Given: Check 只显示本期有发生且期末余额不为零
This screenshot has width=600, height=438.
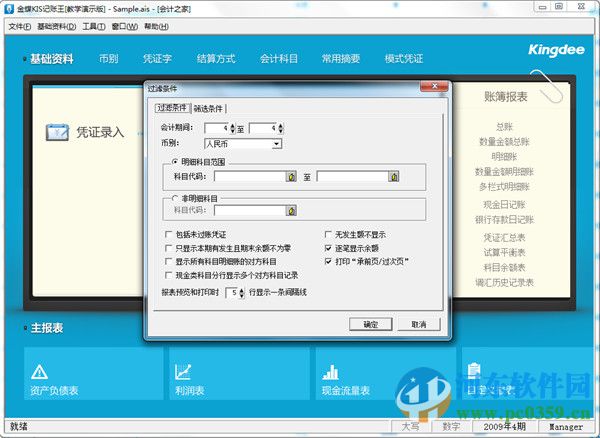Looking at the screenshot, I should coord(168,248).
